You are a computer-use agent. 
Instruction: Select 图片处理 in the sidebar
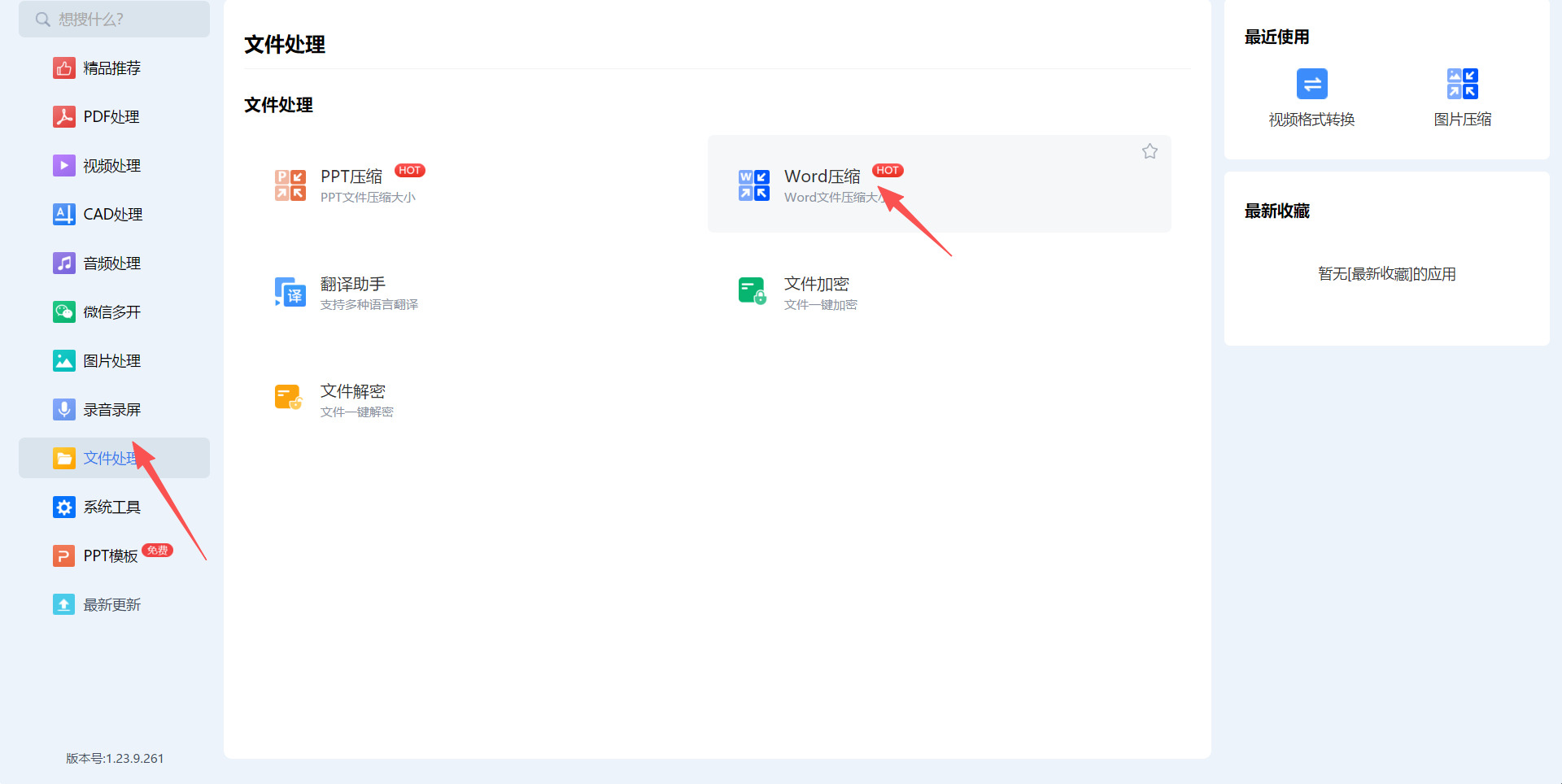111,361
